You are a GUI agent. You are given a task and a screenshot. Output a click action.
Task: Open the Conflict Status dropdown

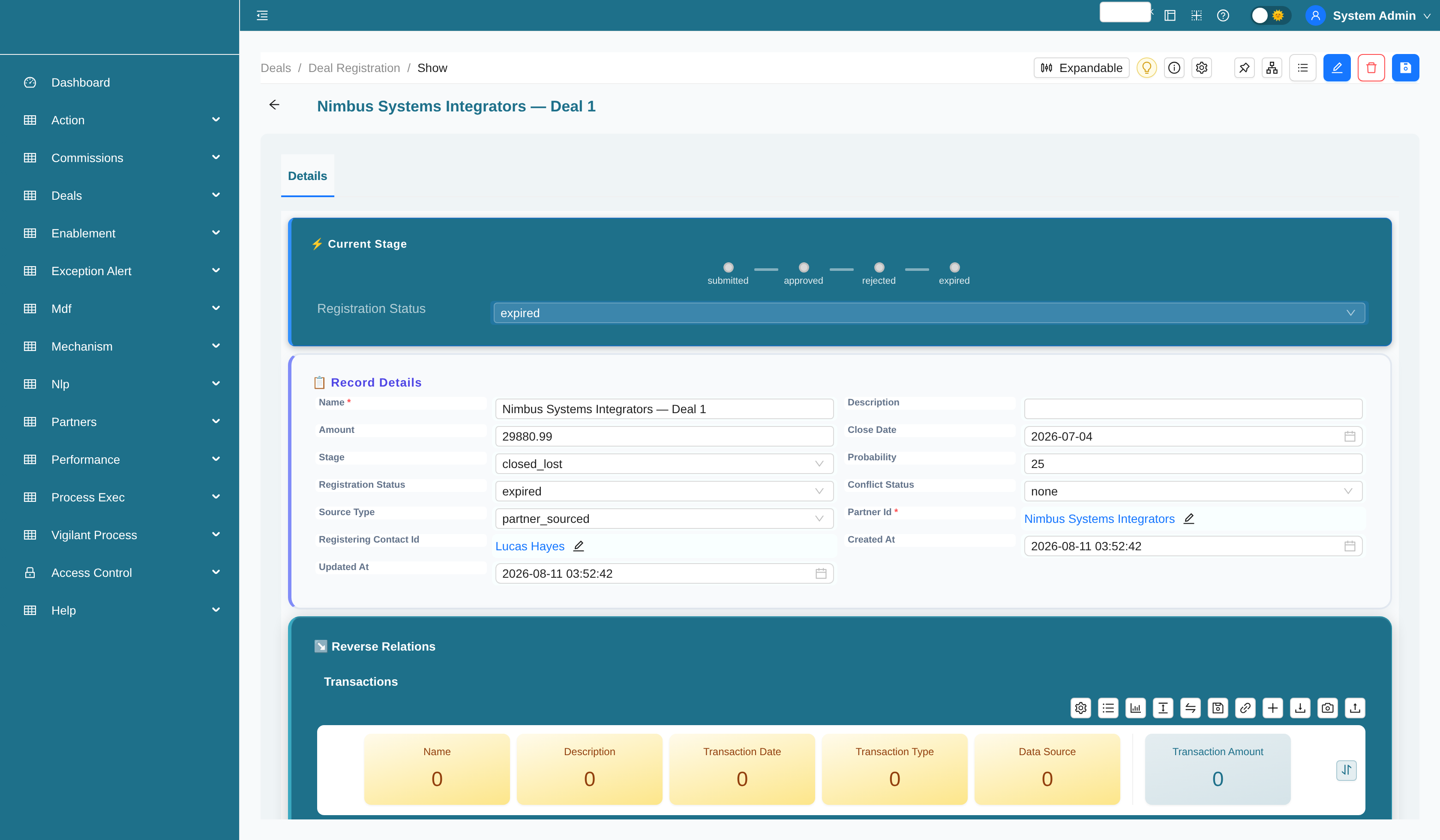[x=1193, y=492]
